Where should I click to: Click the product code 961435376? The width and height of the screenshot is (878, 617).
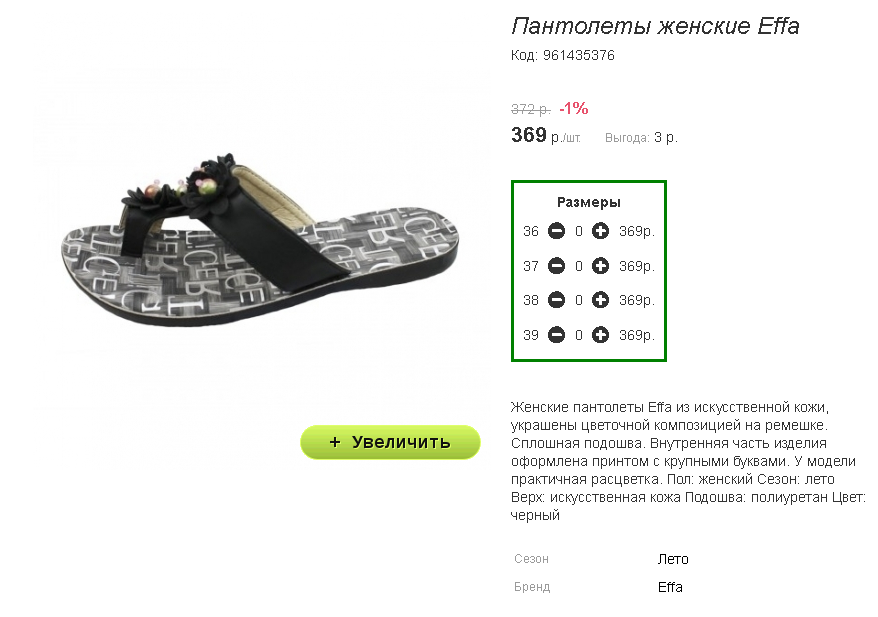pos(578,55)
